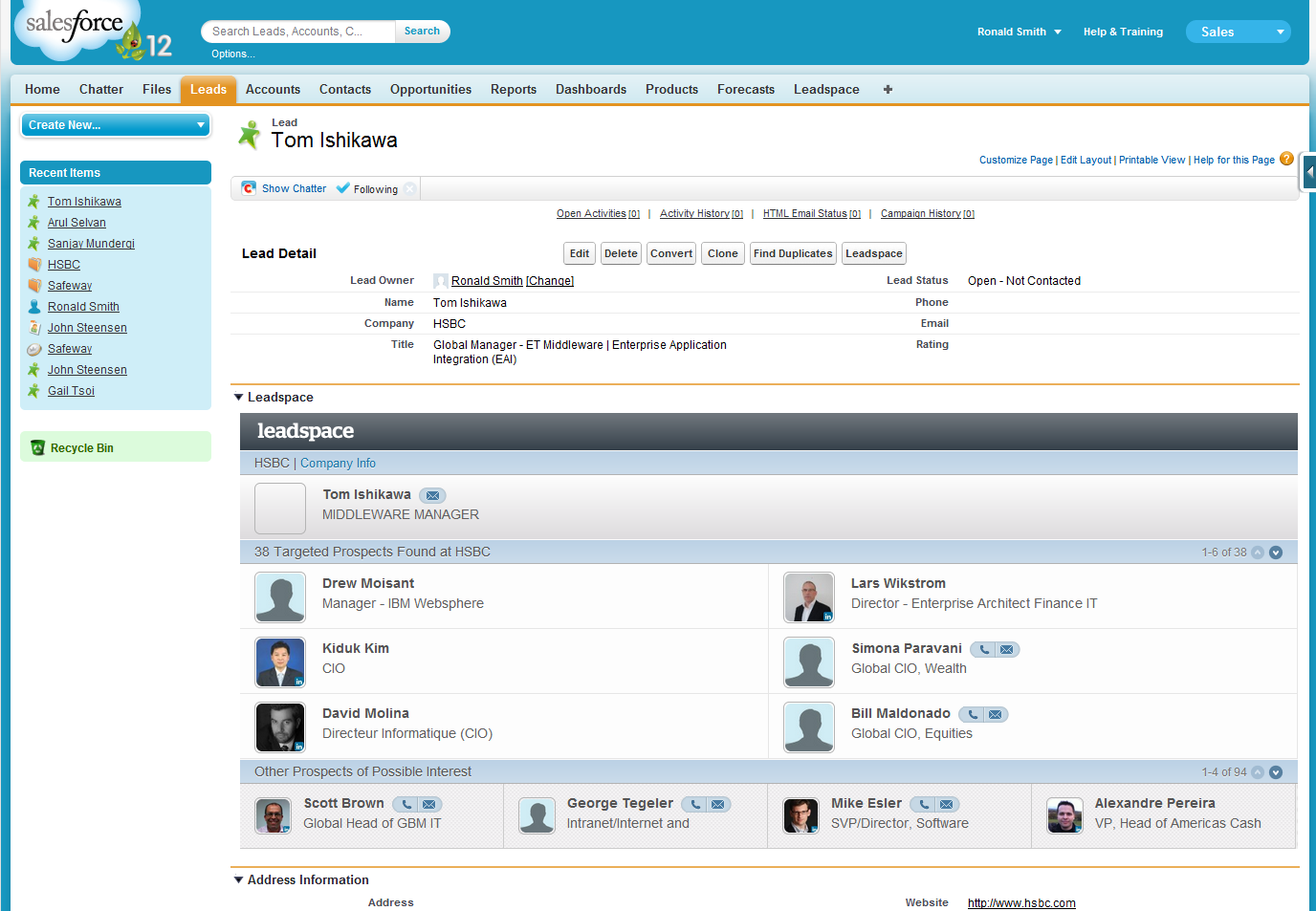Click the Convert button
The image size is (1316, 911).
[x=671, y=253]
